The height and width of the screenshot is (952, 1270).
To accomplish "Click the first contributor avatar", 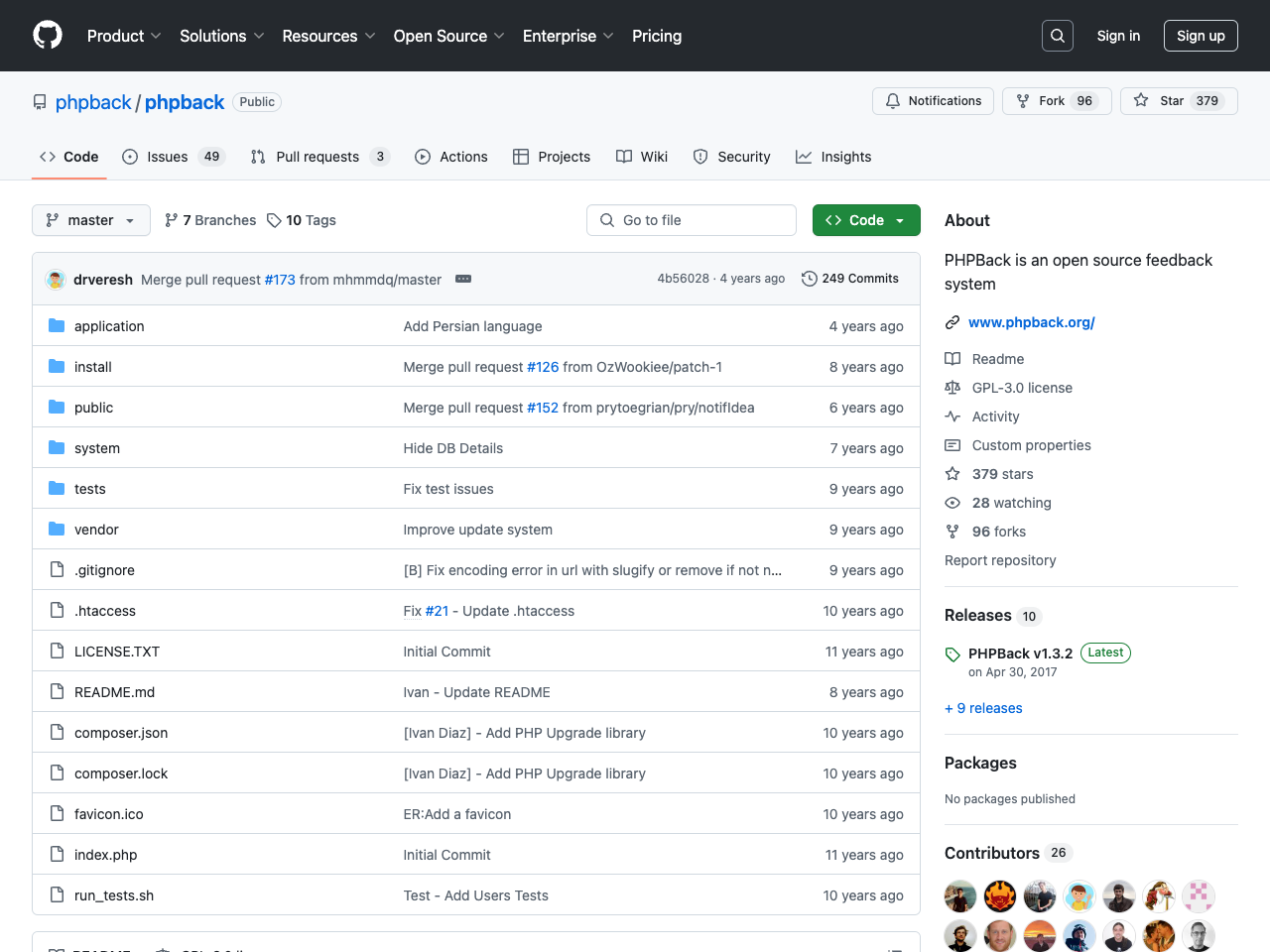I will click(960, 896).
